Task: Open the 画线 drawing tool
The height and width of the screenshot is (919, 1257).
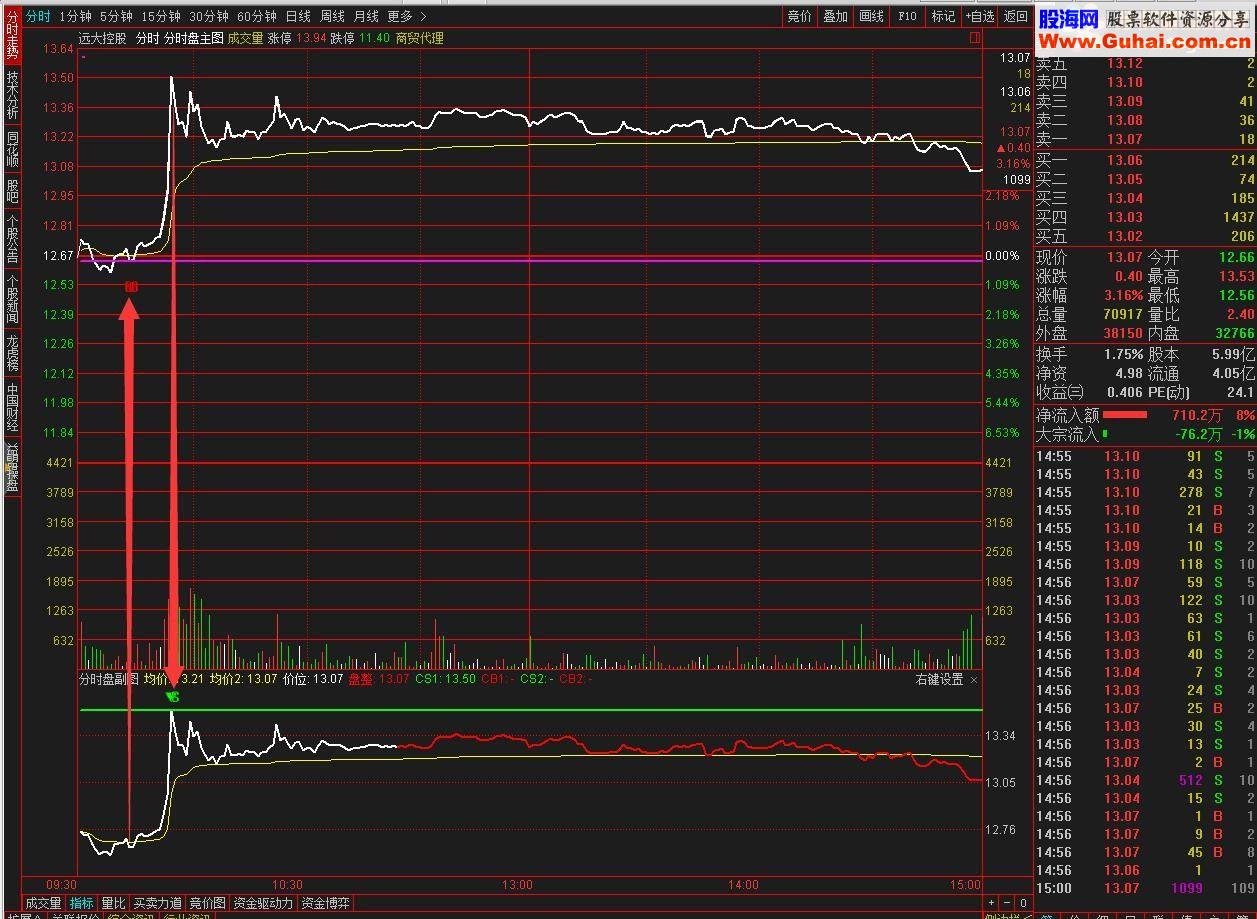Action: coord(871,16)
